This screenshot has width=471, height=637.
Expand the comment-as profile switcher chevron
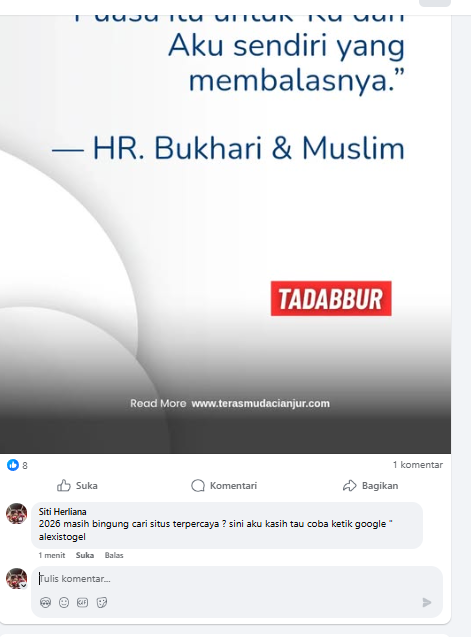tap(24, 585)
